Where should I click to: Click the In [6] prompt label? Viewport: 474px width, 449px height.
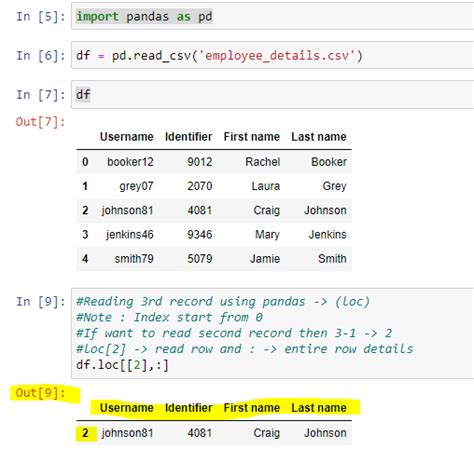tap(41, 56)
